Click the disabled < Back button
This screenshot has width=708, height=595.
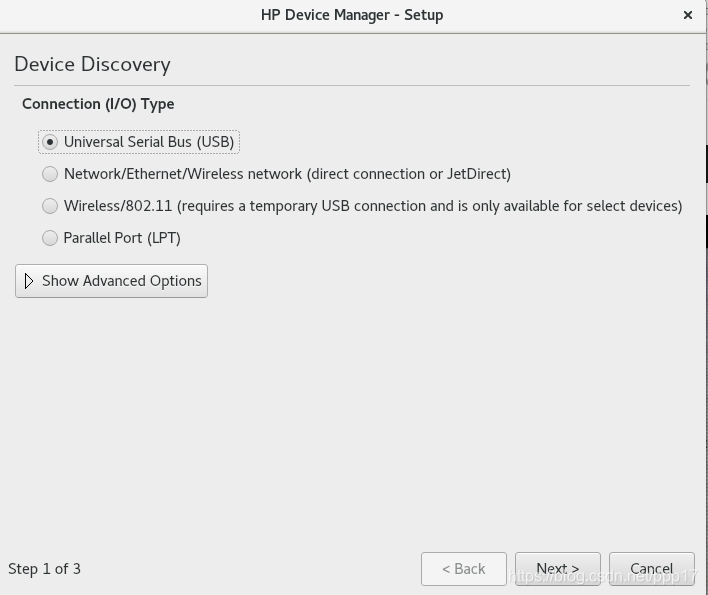(x=464, y=569)
